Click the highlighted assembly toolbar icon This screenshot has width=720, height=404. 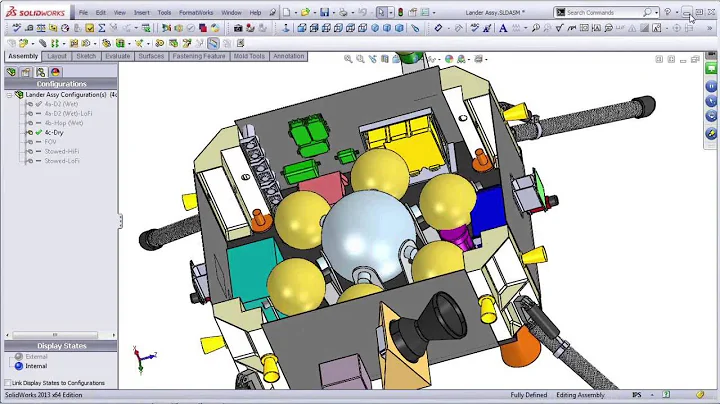(213, 43)
